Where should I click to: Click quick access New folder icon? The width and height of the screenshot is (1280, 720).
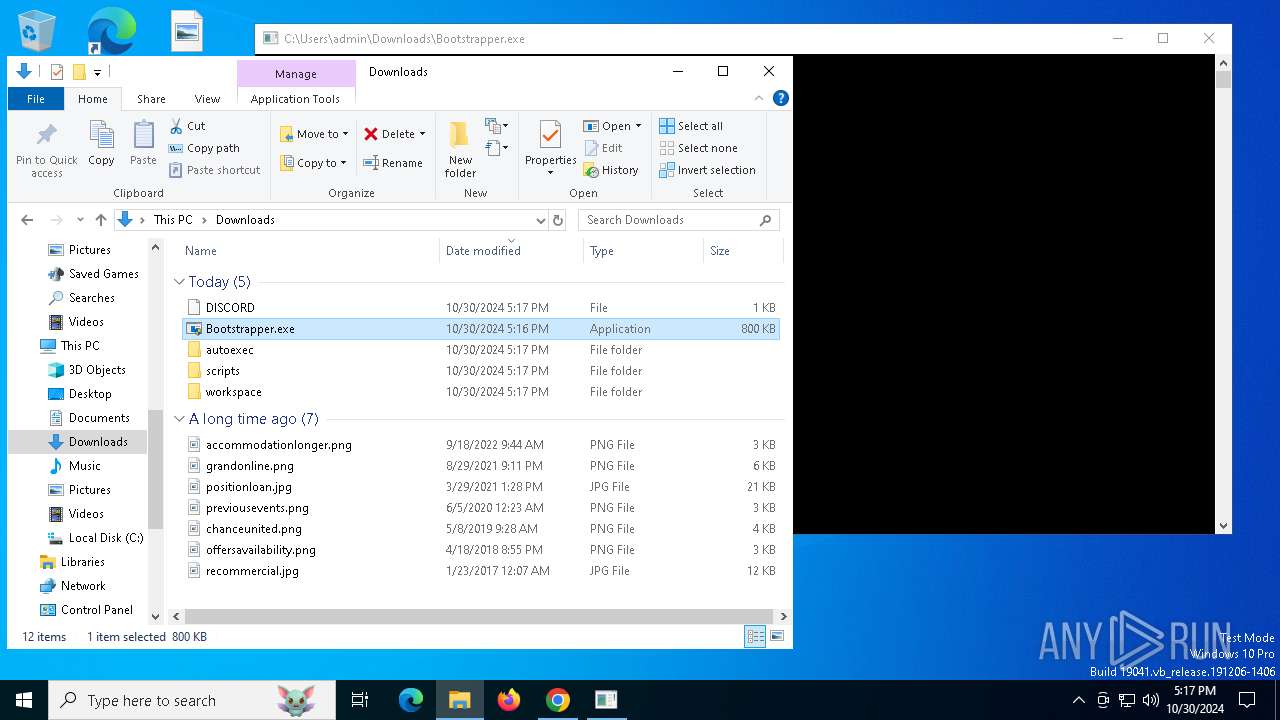pos(79,72)
